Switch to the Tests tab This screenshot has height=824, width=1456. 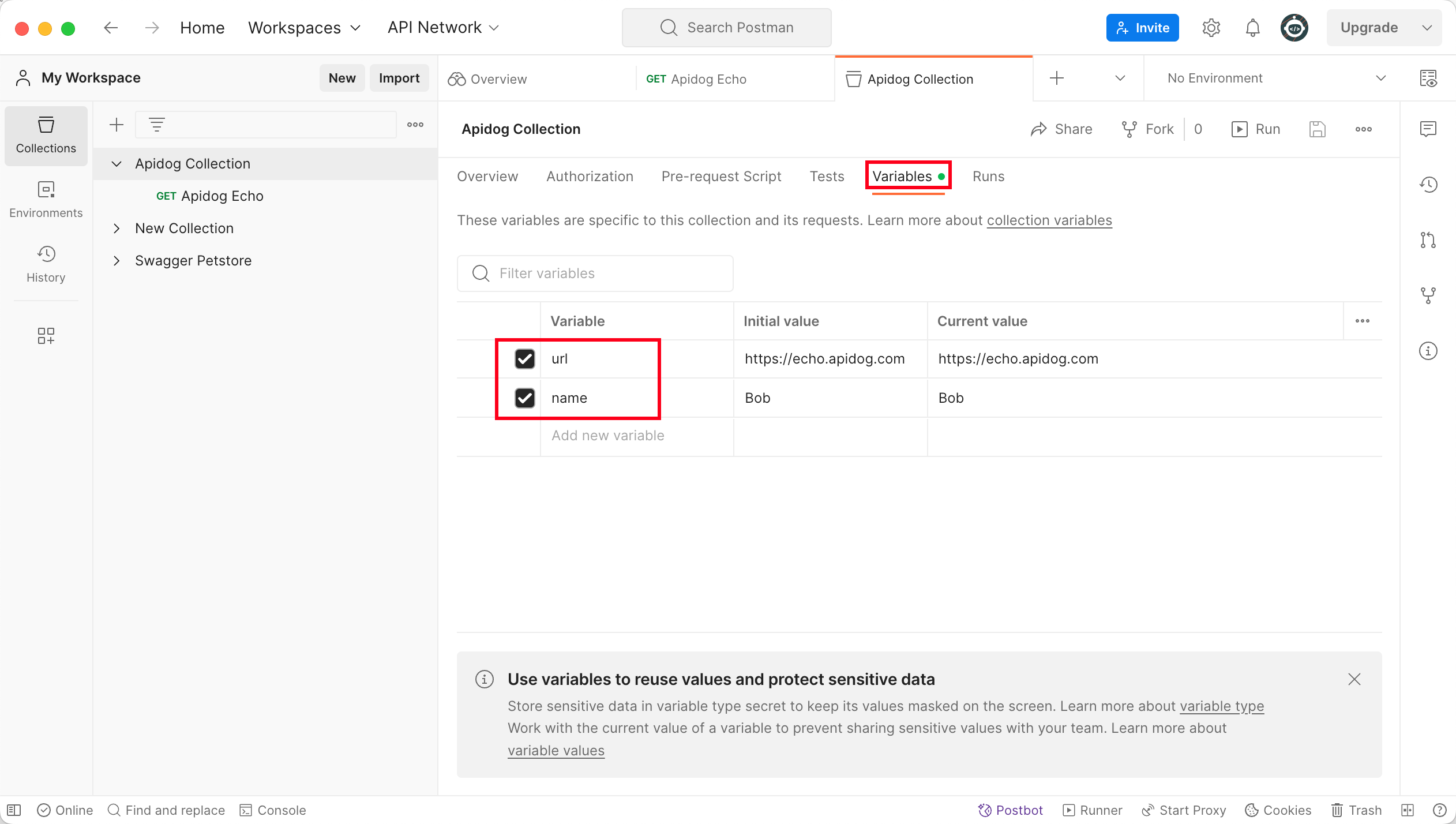tap(827, 177)
